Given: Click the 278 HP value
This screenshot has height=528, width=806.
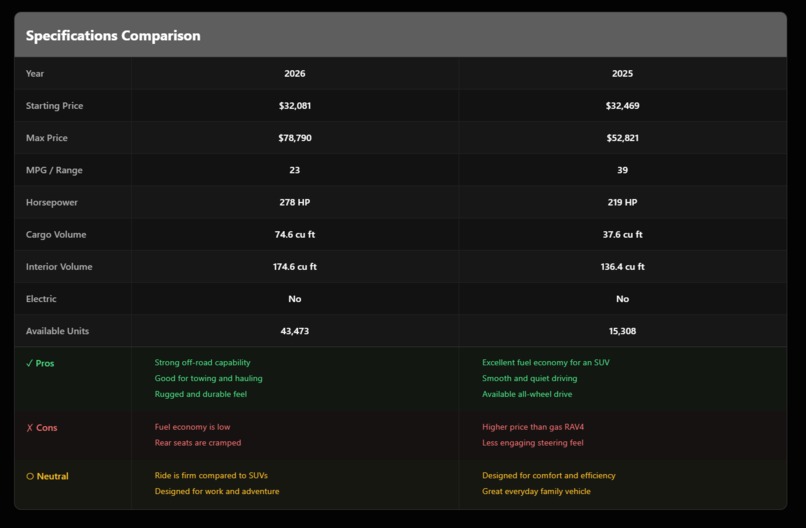Looking at the screenshot, I should [295, 203].
